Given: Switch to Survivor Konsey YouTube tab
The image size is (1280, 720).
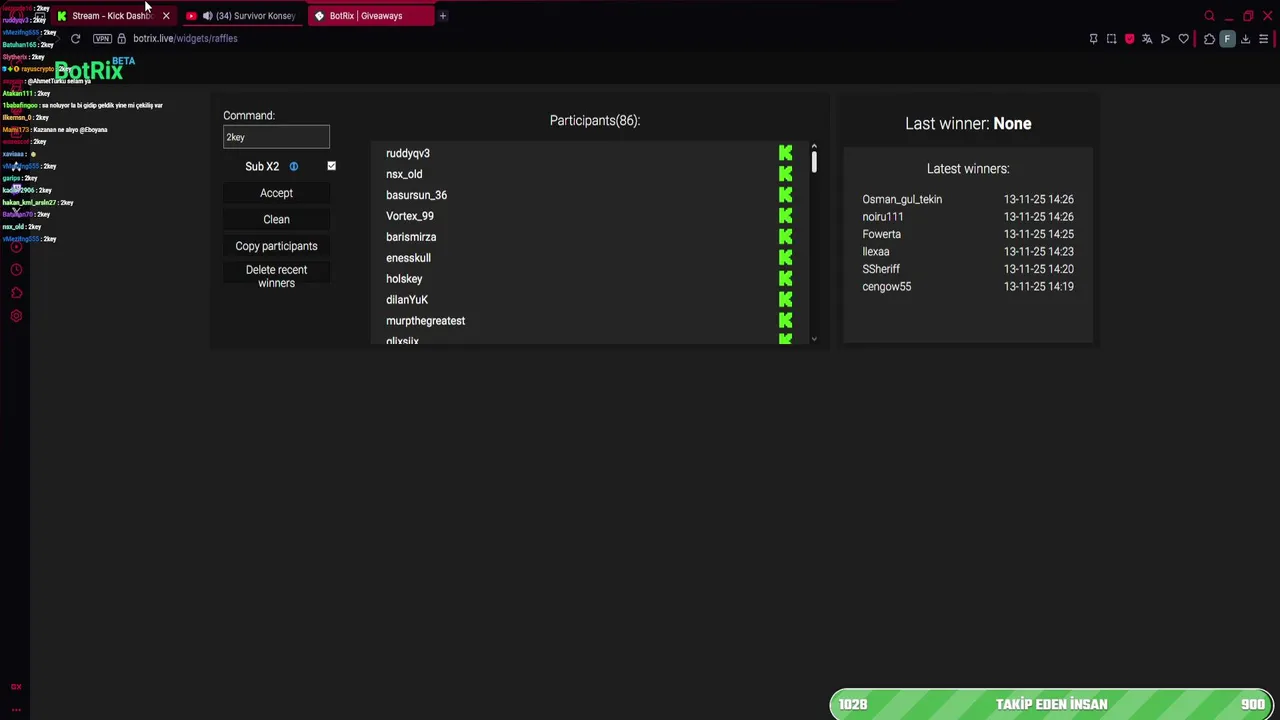Looking at the screenshot, I should 242,16.
